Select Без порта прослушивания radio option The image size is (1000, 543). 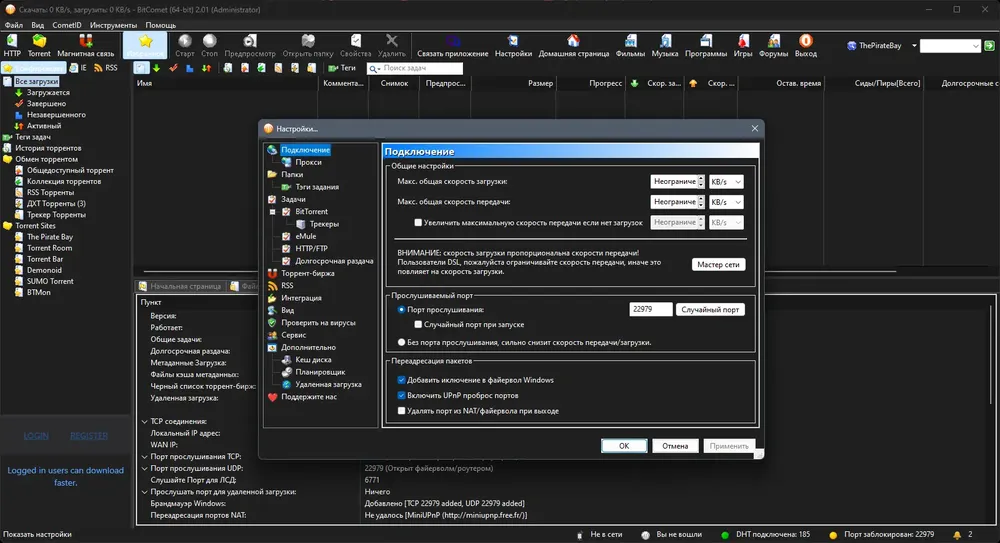pos(401,343)
